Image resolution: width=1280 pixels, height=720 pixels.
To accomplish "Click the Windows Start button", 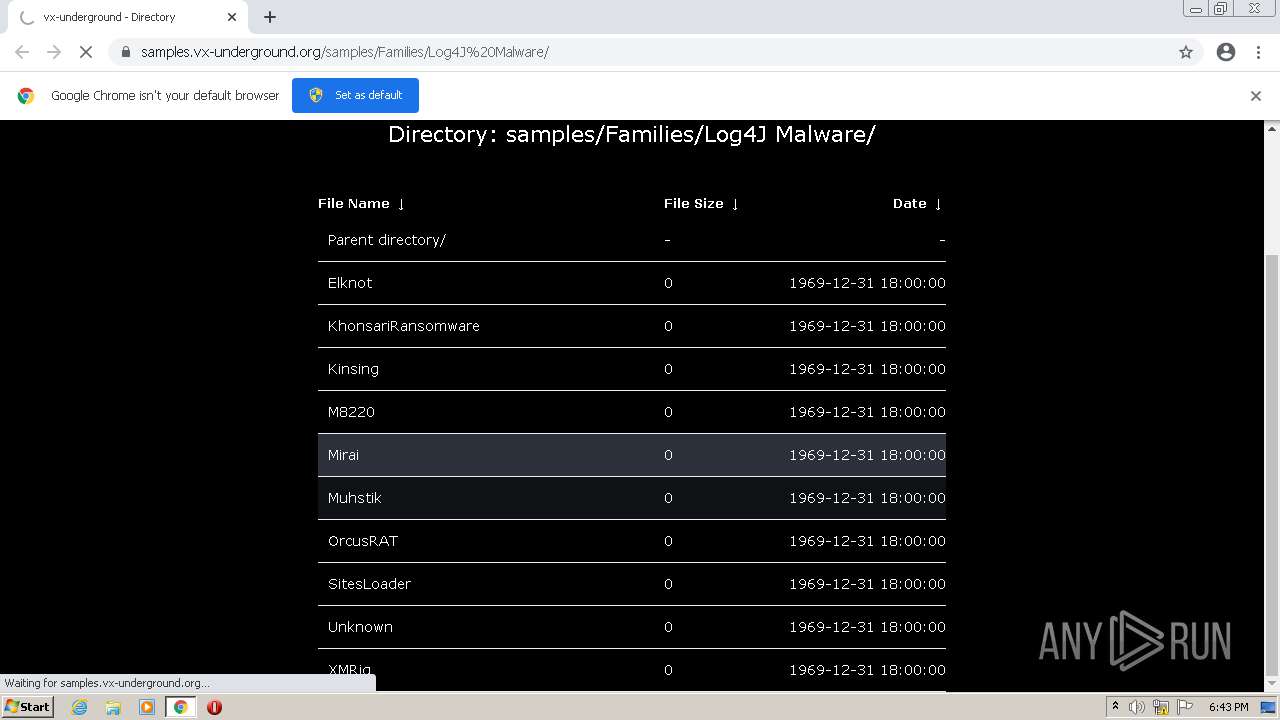I will pos(28,707).
